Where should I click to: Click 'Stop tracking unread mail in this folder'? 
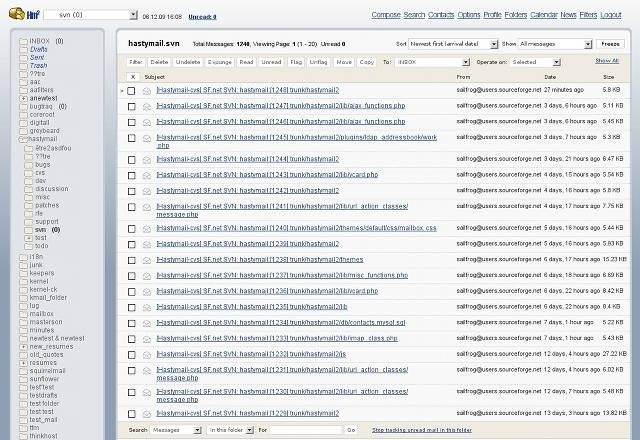(x=422, y=430)
